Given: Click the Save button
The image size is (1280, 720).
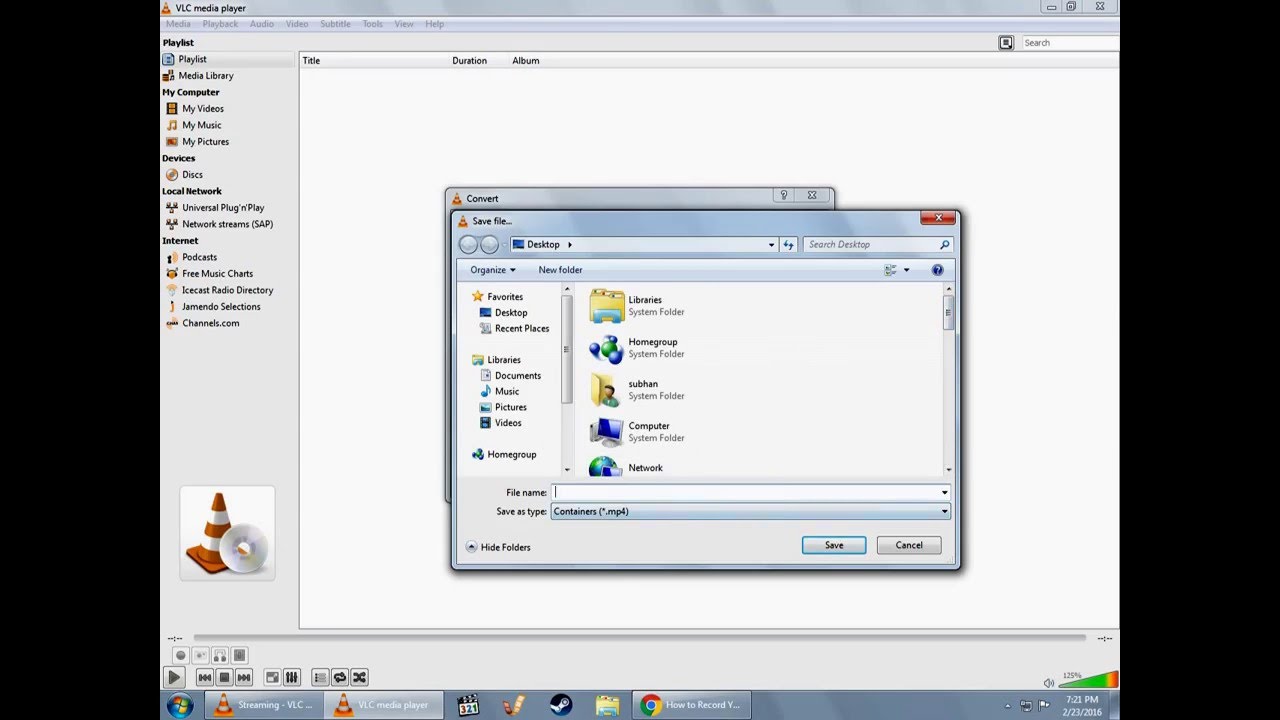Looking at the screenshot, I should pyautogui.click(x=834, y=545).
